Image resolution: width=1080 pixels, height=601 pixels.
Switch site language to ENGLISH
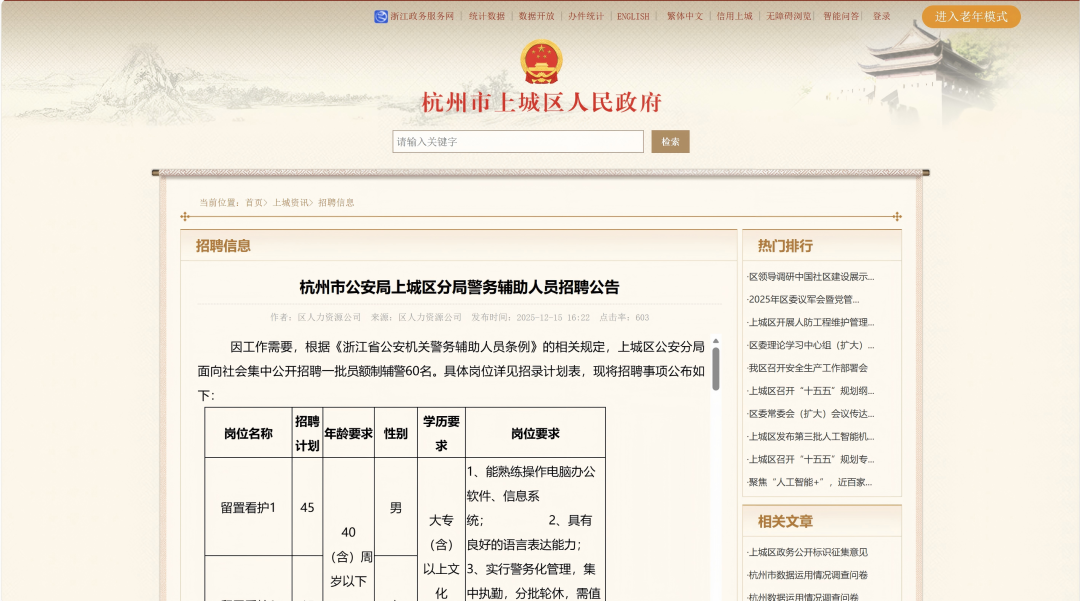pos(633,17)
